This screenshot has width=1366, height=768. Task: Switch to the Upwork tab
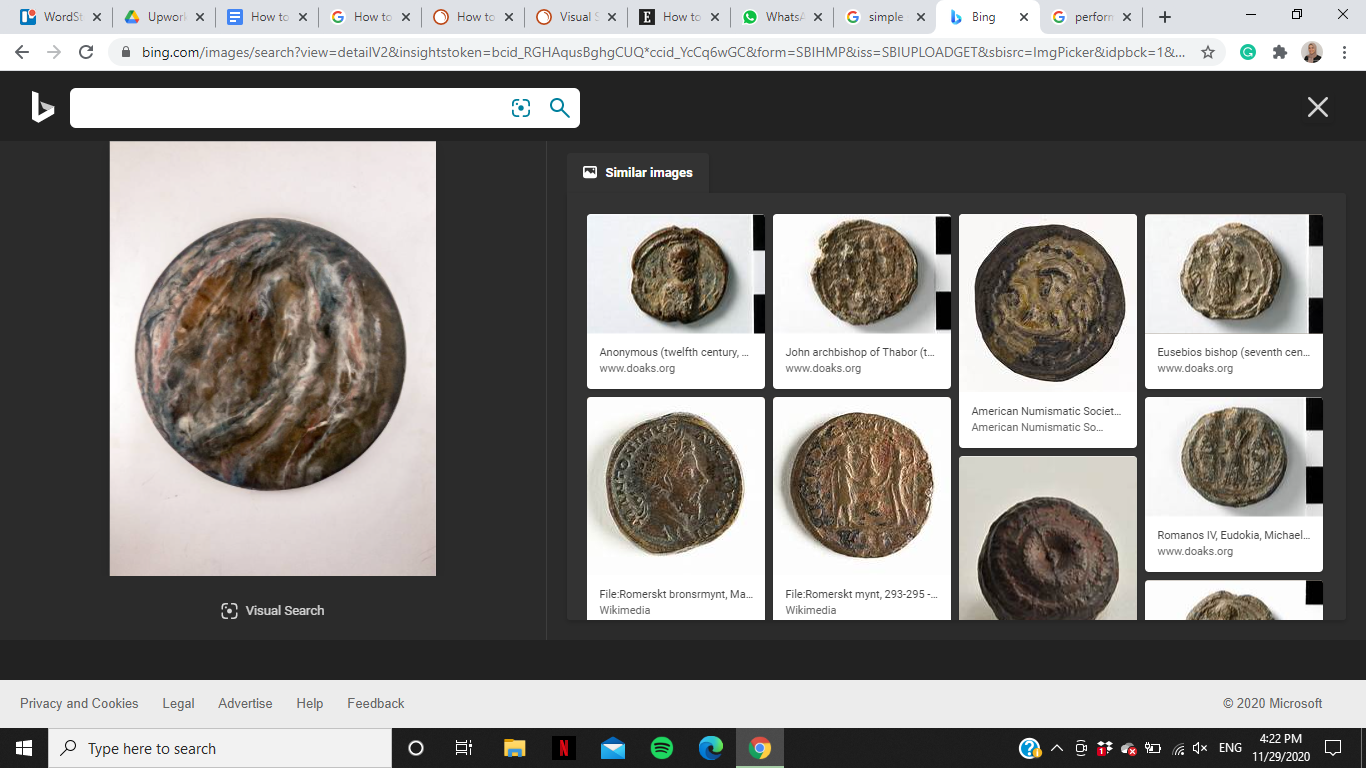click(x=164, y=17)
